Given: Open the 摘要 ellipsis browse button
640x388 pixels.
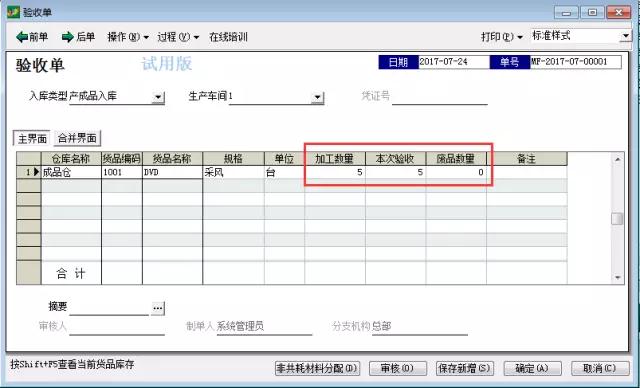Looking at the screenshot, I should pos(158,308).
